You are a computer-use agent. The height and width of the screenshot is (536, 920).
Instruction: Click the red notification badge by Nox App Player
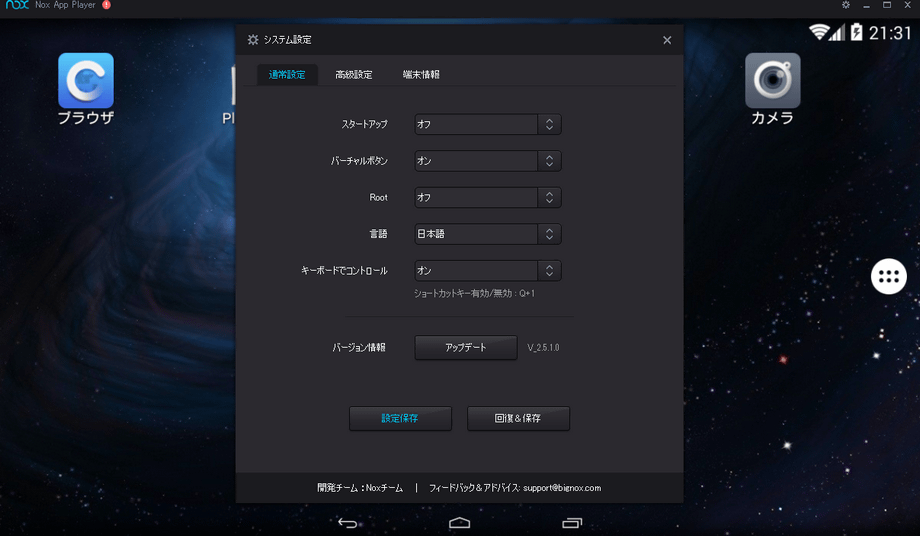tap(106, 6)
